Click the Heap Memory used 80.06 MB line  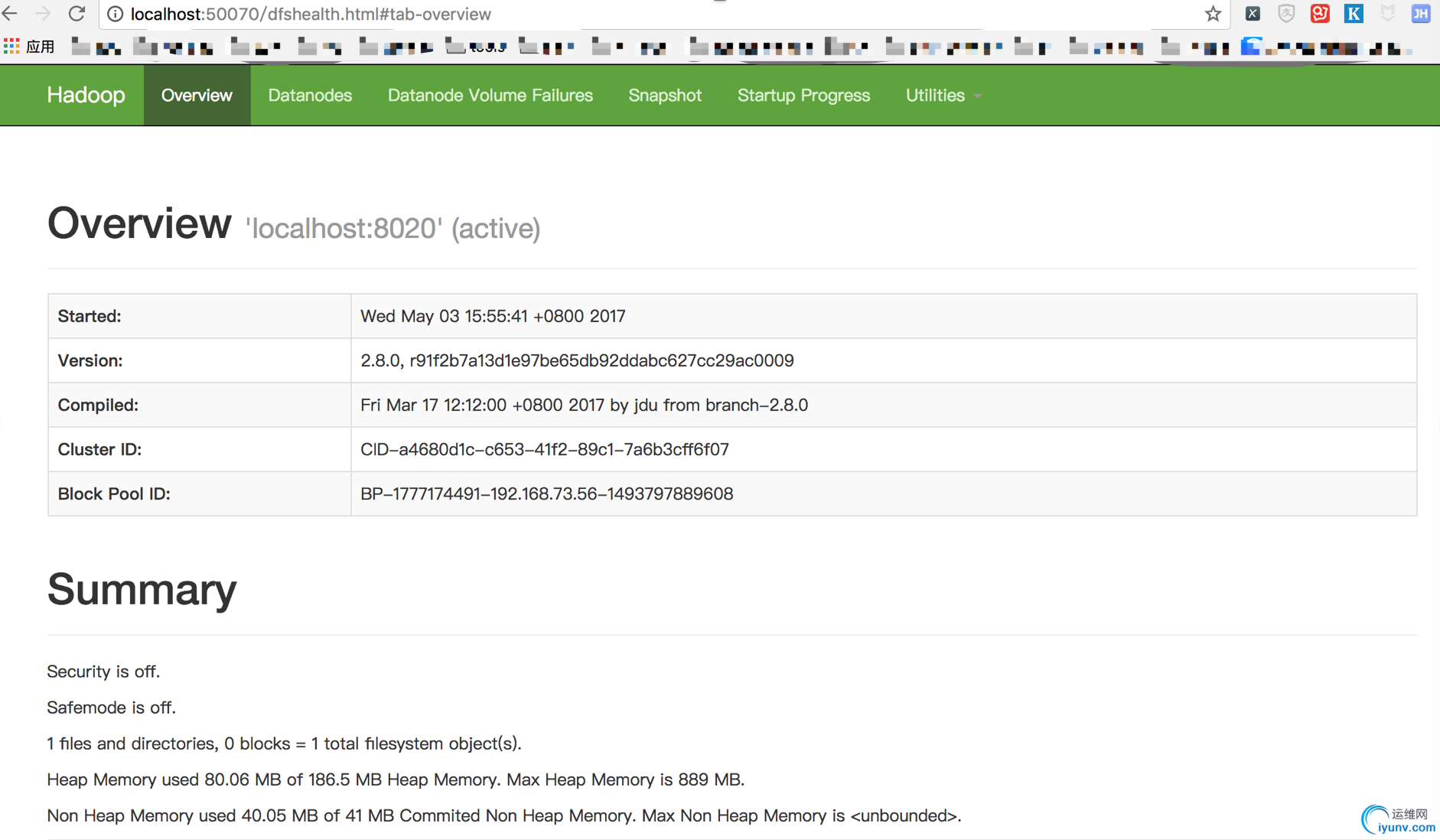396,779
